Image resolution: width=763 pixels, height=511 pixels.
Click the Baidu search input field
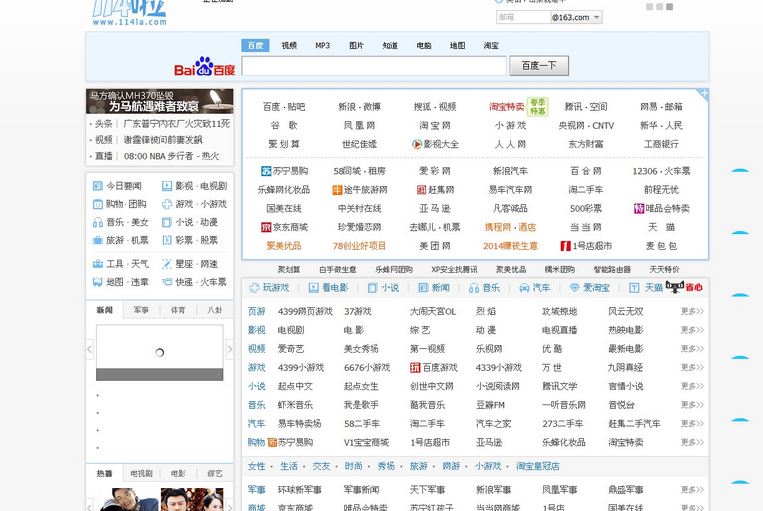(x=374, y=66)
